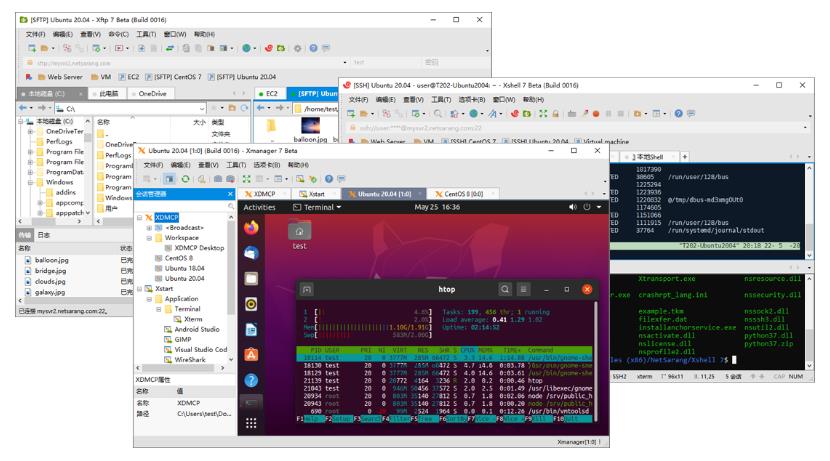Collapse the XDMCP node in session tree

point(140,218)
